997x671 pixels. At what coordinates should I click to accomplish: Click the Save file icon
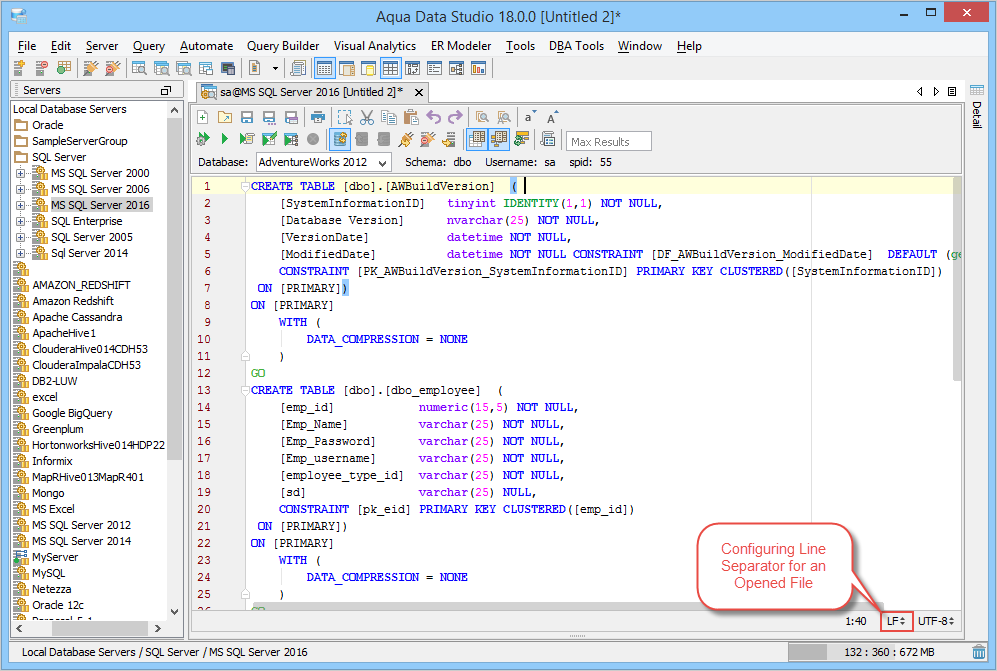click(246, 117)
